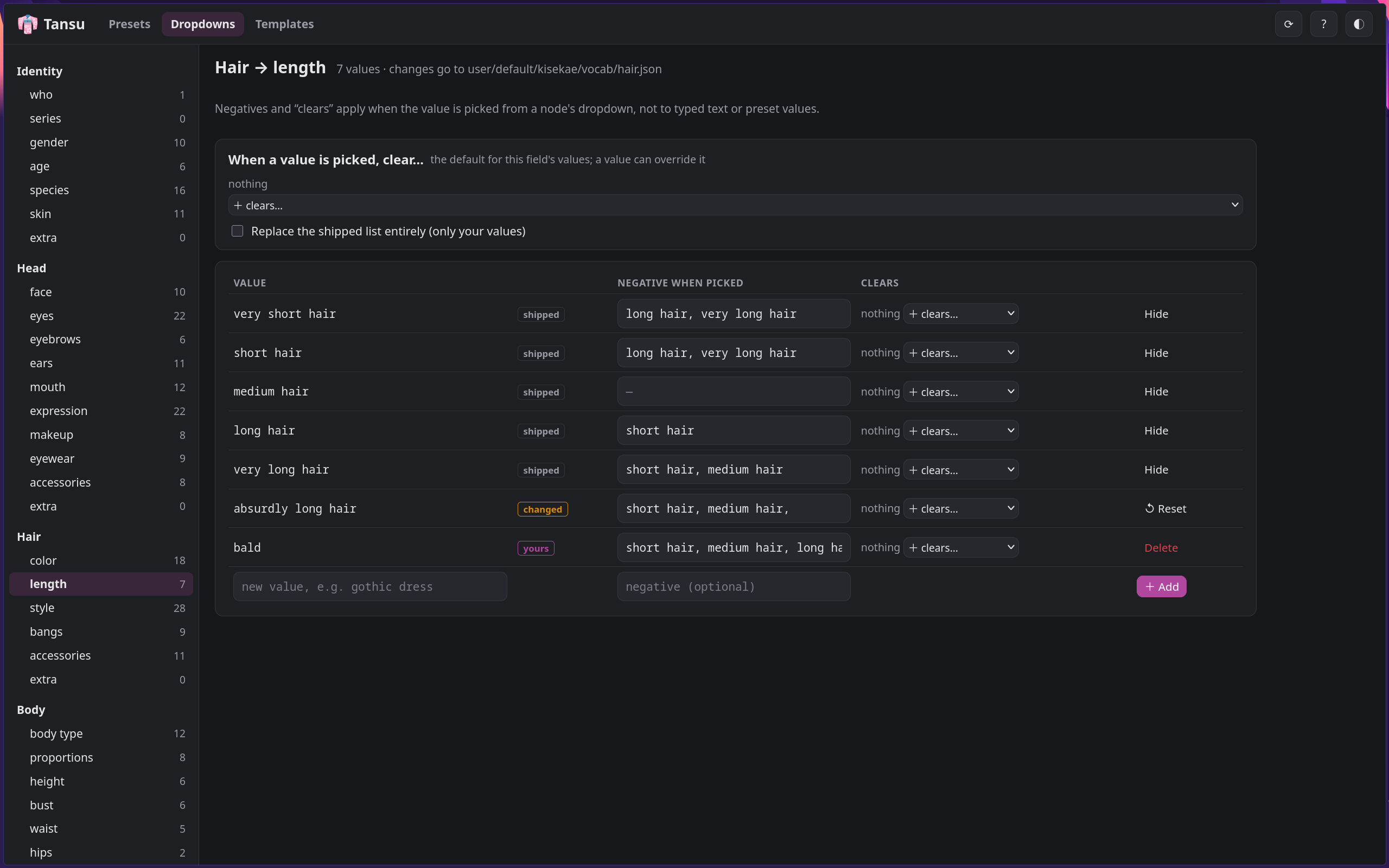Reset the absurdly long hair value
1389x868 pixels.
pyautogui.click(x=1165, y=509)
